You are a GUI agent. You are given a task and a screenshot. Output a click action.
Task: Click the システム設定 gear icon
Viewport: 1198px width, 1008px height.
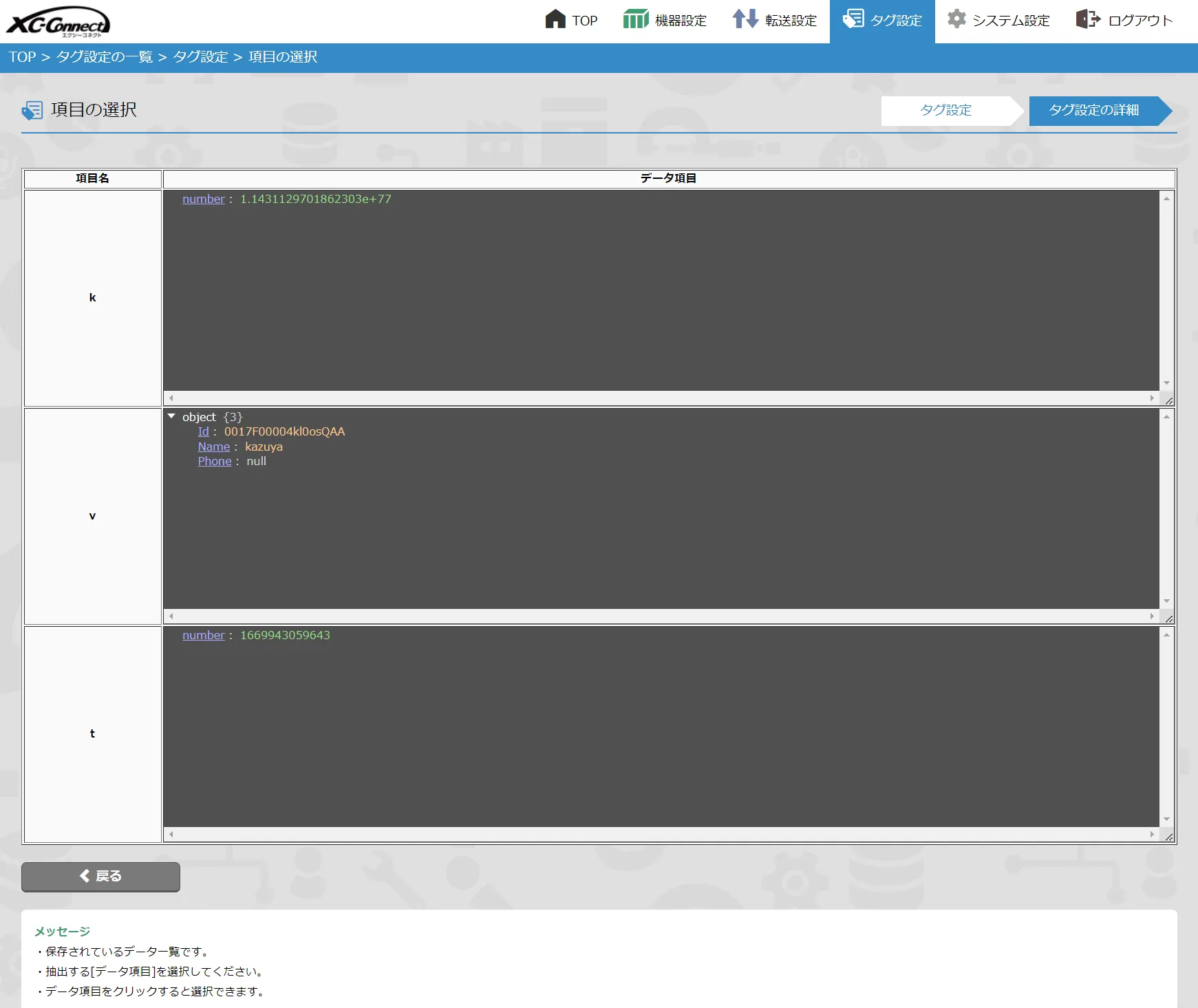tap(956, 19)
